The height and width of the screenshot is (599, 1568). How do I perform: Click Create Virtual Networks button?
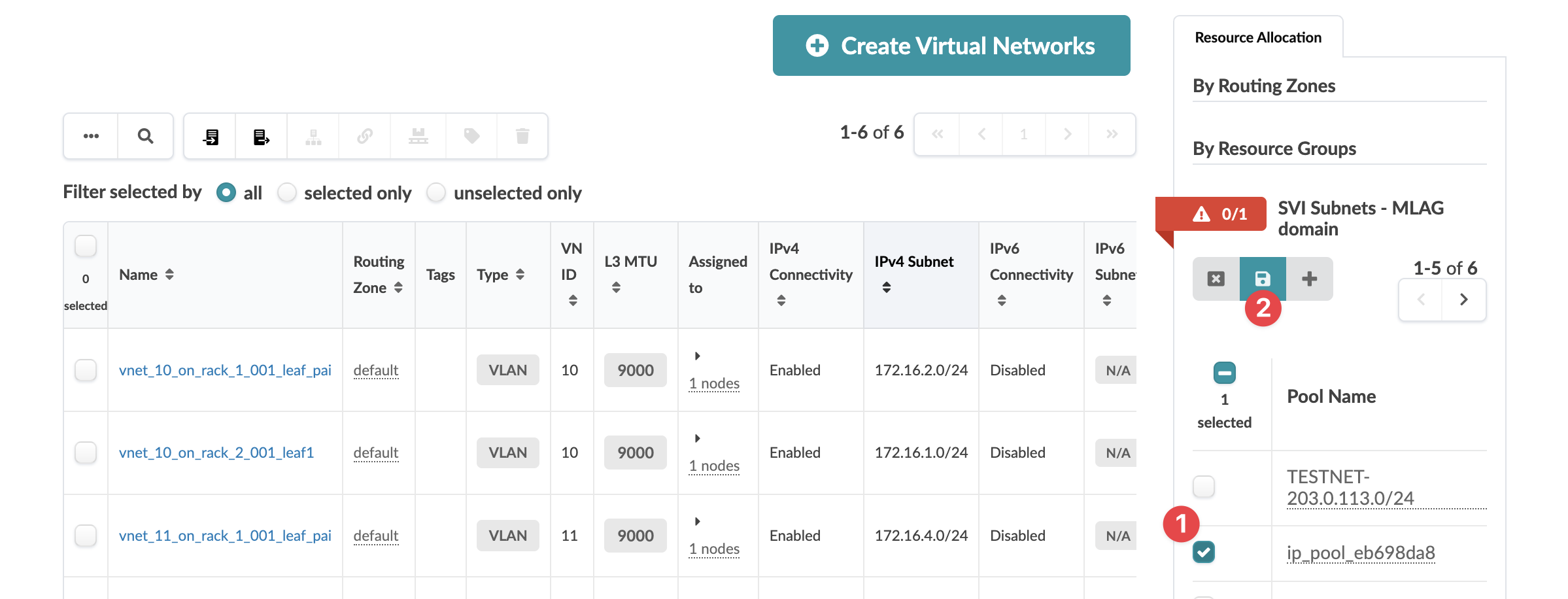951,46
